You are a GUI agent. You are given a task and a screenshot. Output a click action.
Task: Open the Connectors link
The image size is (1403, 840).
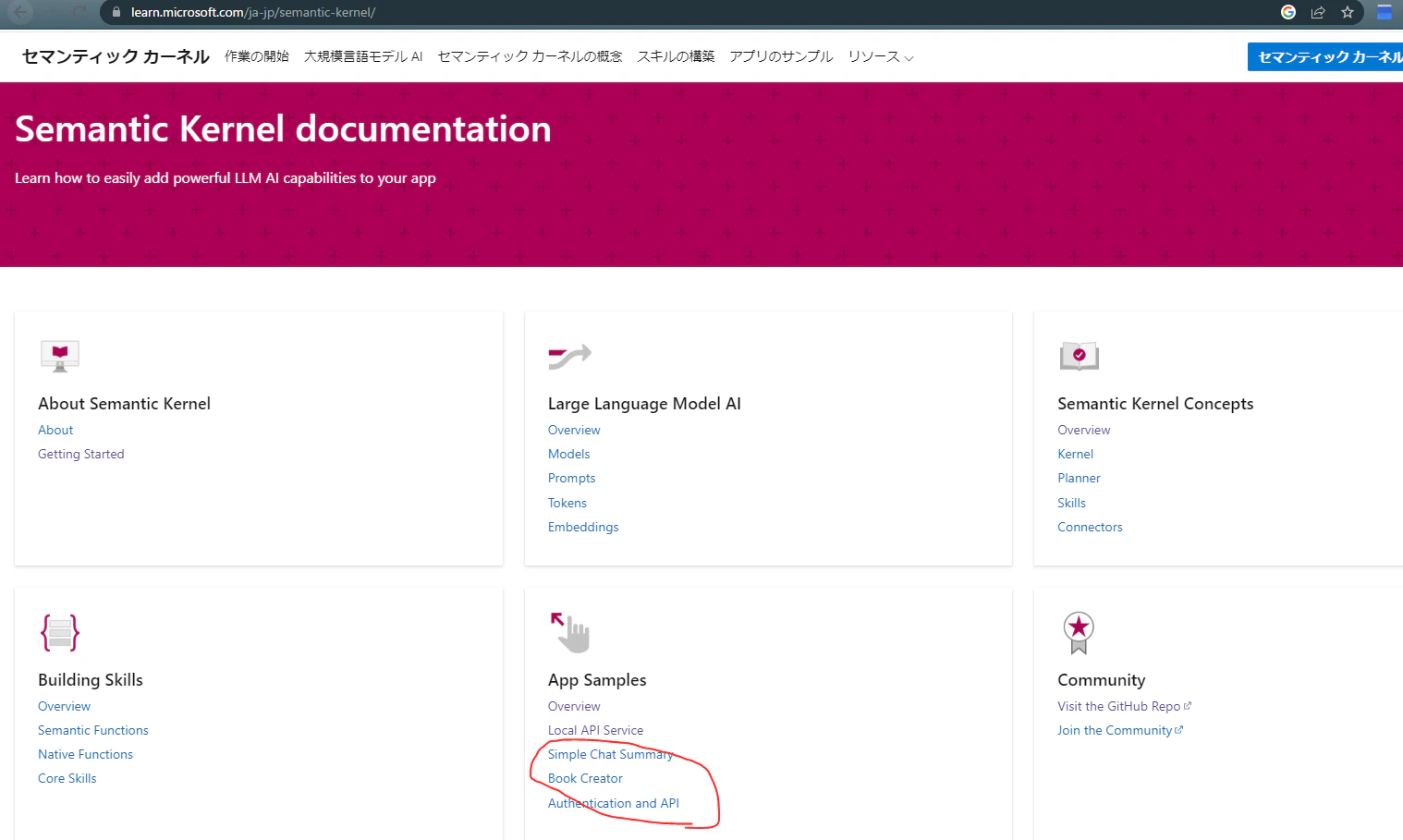tap(1090, 527)
